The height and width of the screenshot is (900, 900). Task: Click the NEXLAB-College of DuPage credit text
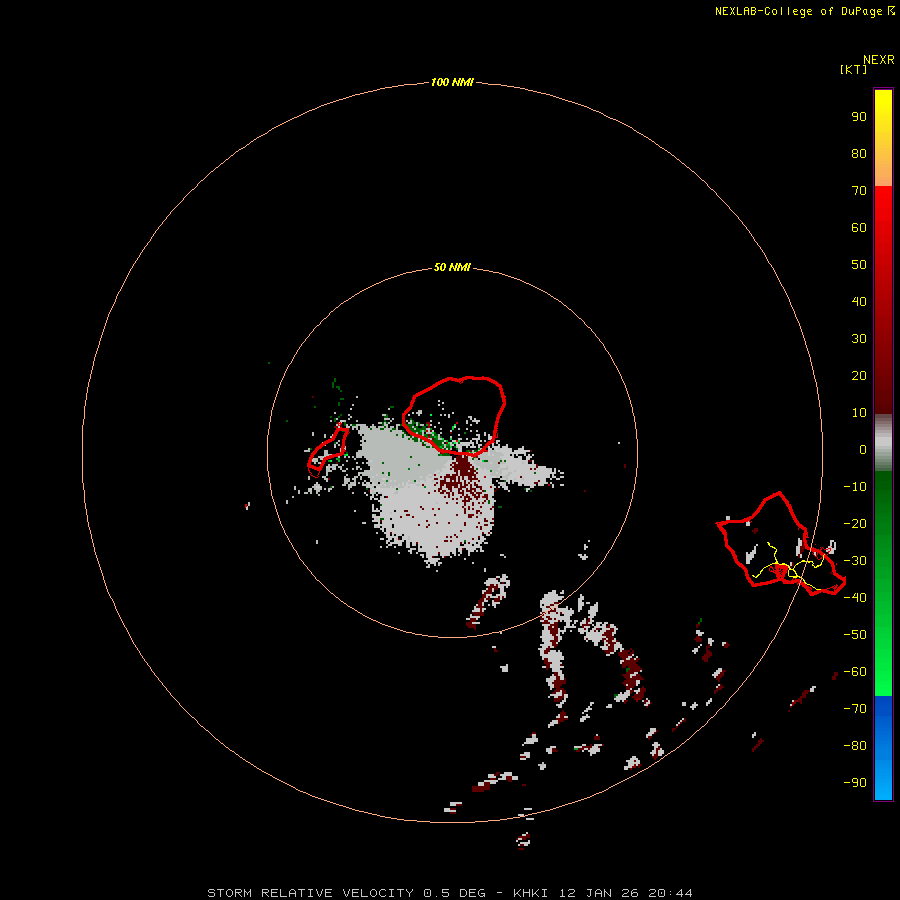tap(804, 11)
